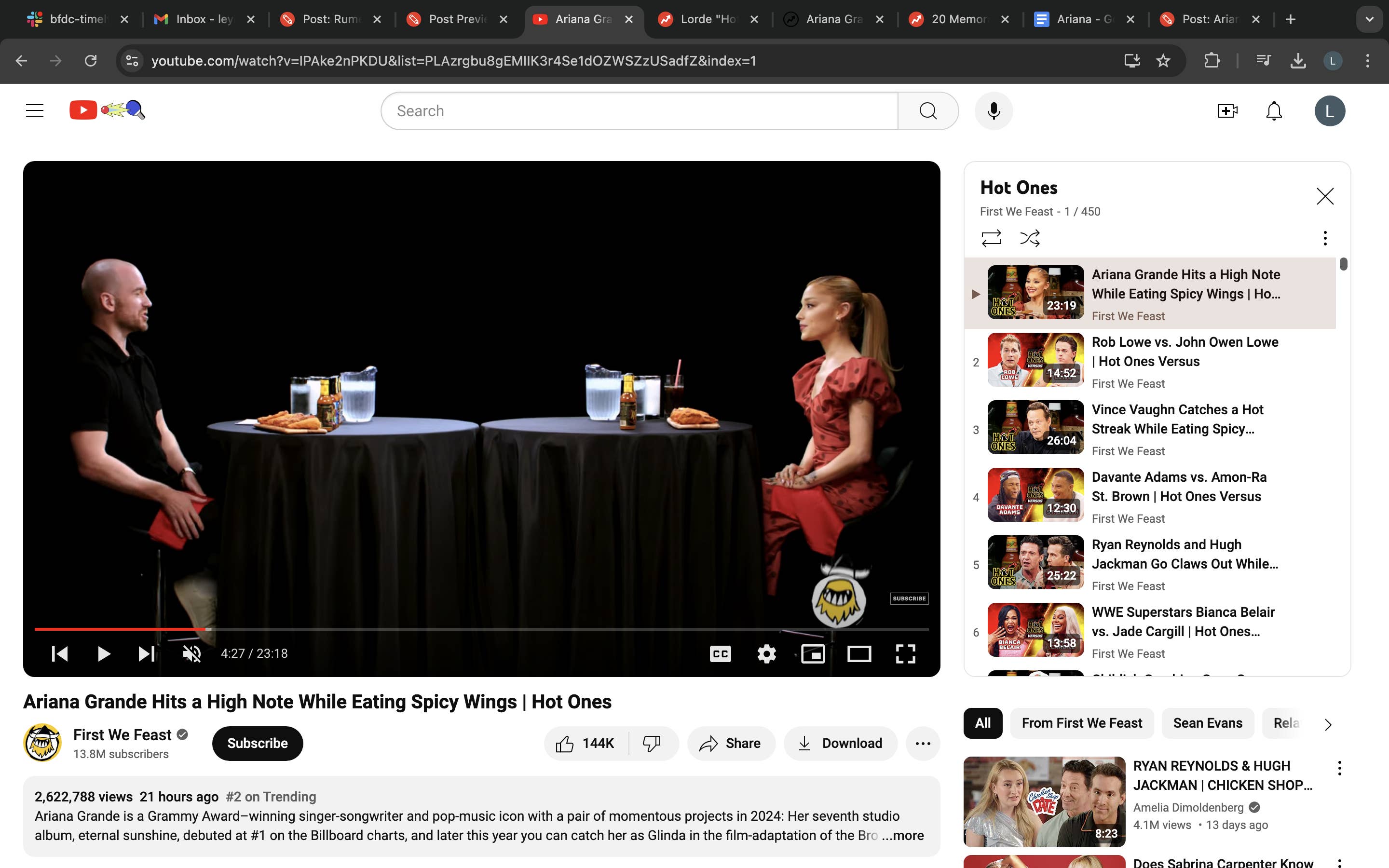The width and height of the screenshot is (1389, 868).
Task: Open the YouTube hamburger guide menu
Action: (34, 110)
